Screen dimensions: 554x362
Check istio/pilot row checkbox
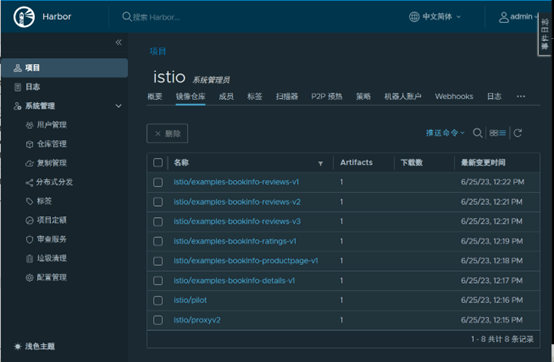point(158,301)
